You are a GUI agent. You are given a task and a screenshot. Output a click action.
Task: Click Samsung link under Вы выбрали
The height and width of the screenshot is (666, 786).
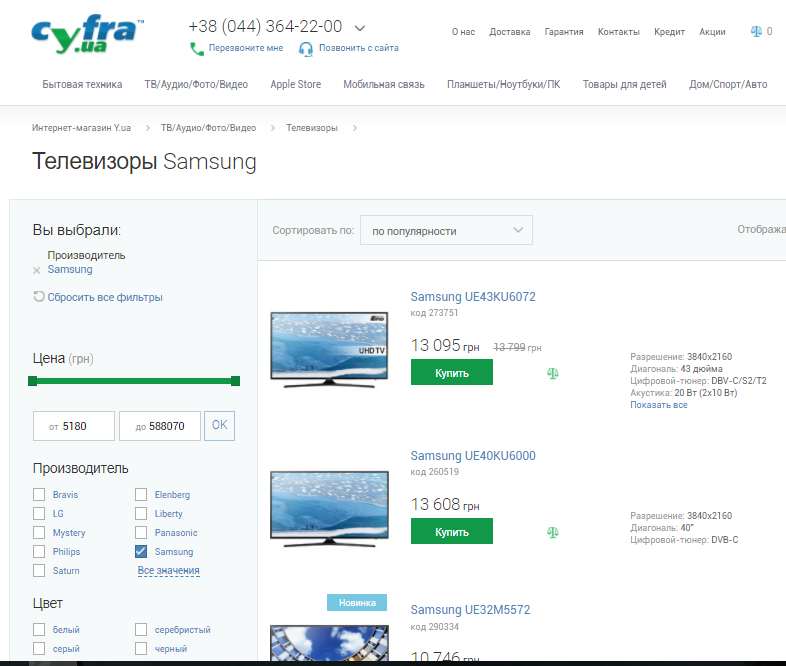click(70, 270)
